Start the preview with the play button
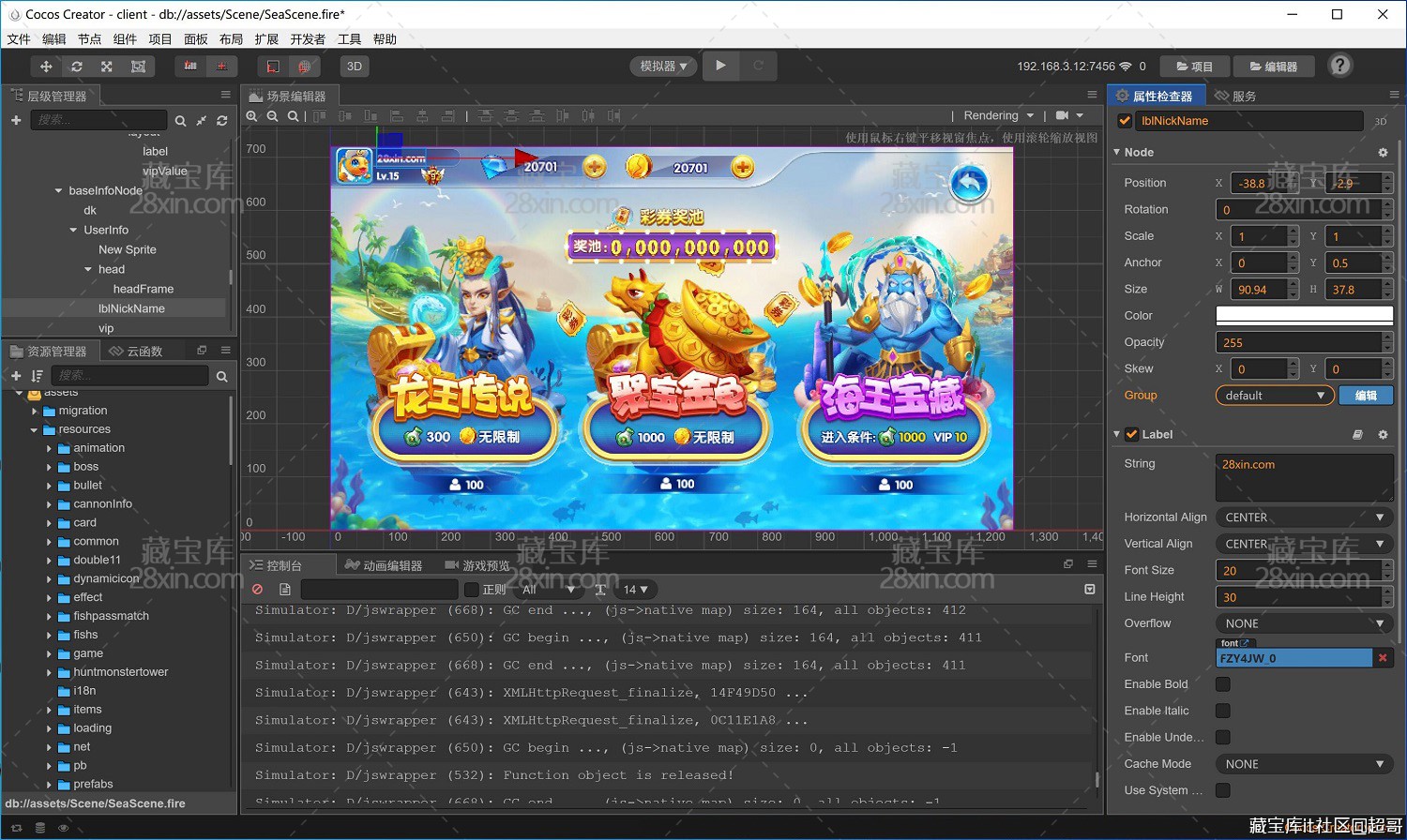 click(720, 66)
